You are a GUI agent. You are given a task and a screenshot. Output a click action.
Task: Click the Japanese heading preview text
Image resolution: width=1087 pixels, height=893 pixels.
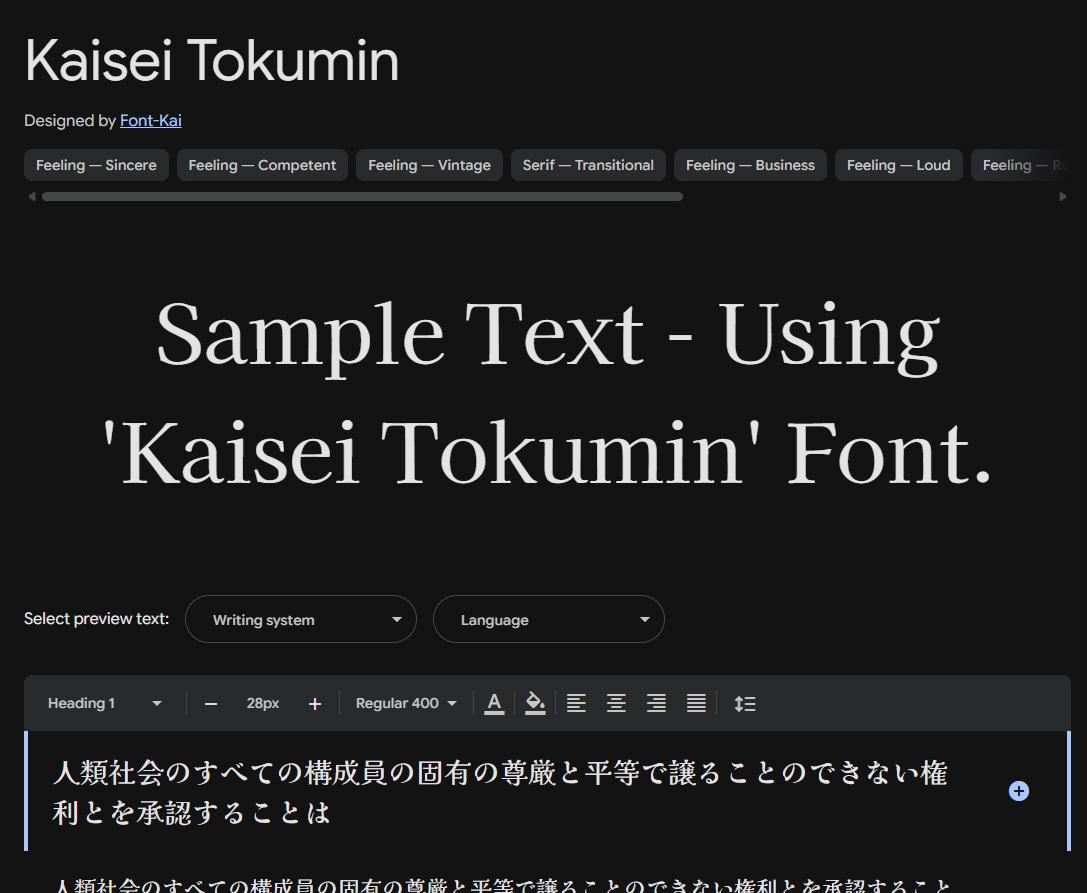click(501, 792)
